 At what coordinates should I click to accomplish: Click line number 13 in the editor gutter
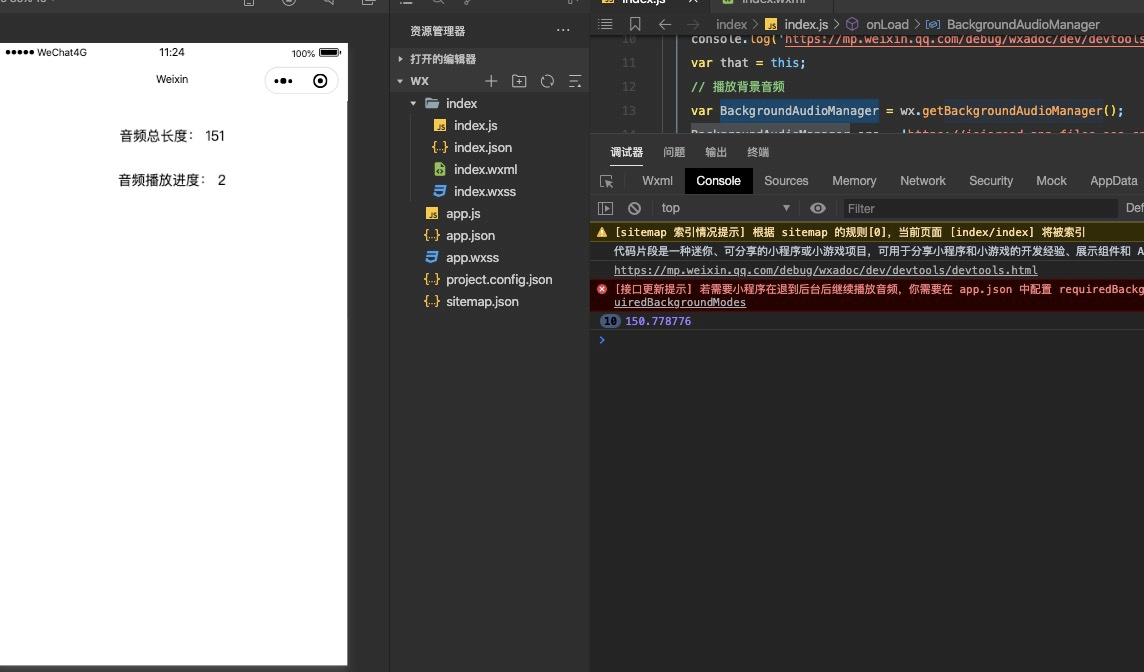coord(629,110)
